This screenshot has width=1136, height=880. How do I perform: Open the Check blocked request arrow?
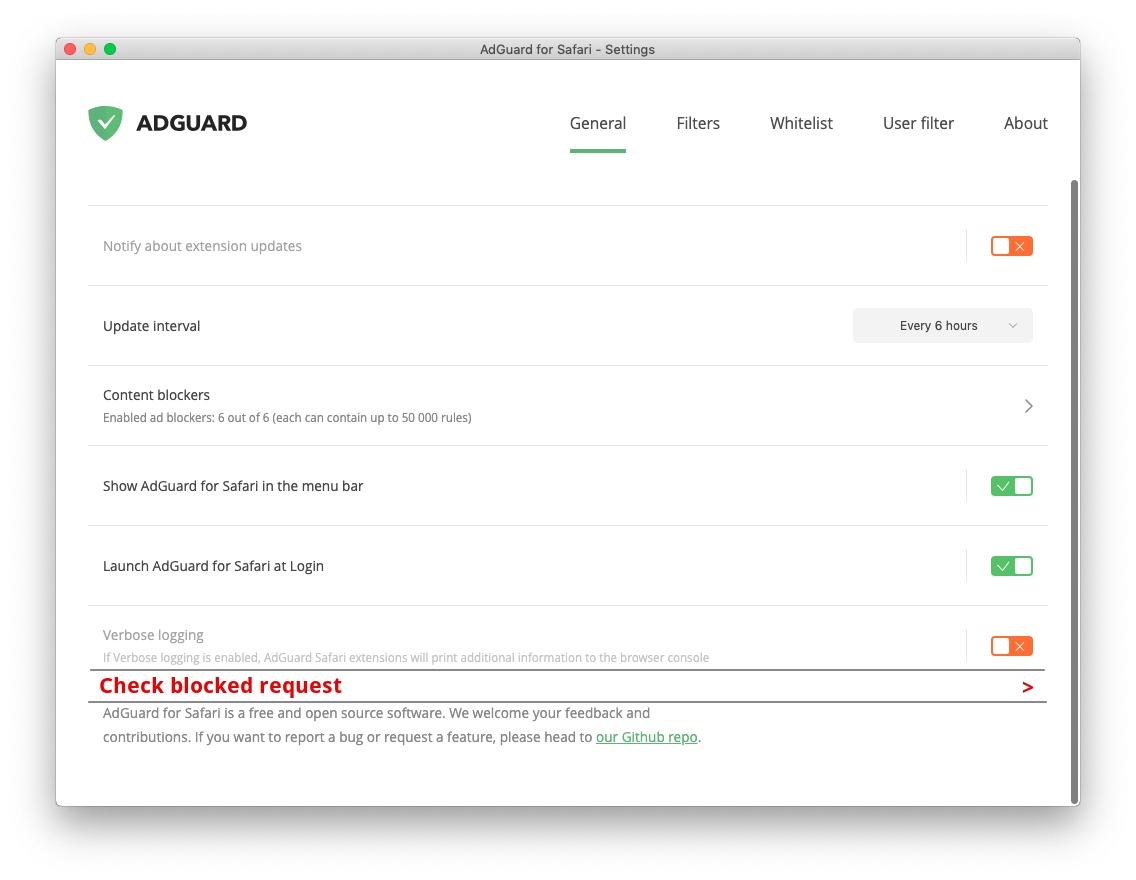(1027, 687)
